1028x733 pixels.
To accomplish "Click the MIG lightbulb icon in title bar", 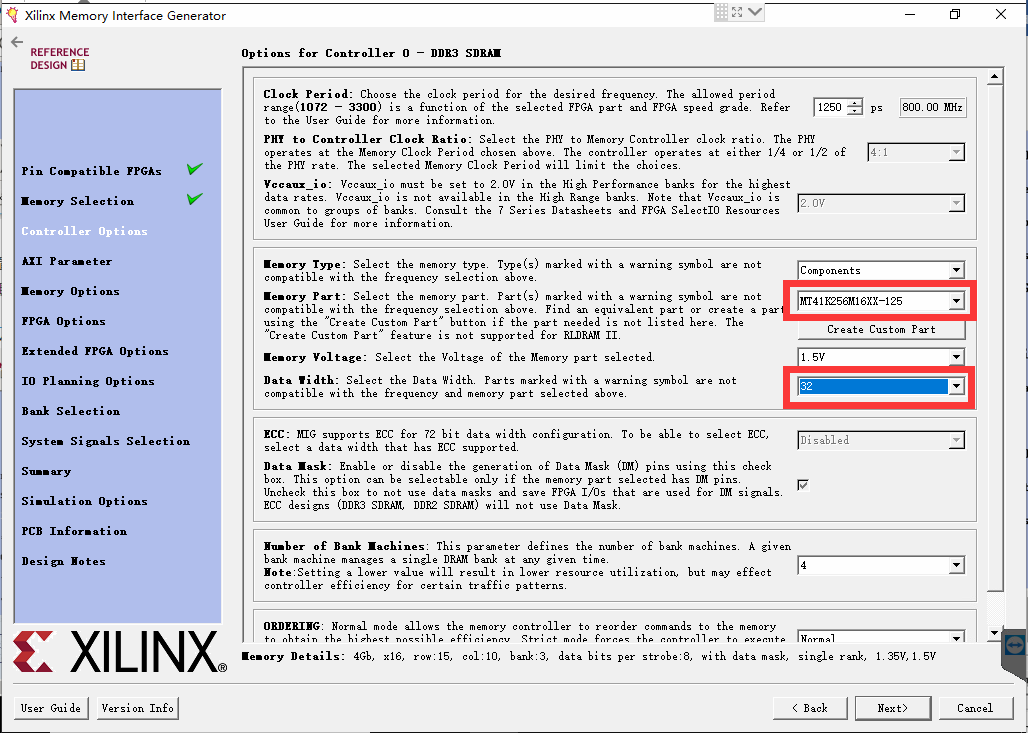I will [x=10, y=12].
